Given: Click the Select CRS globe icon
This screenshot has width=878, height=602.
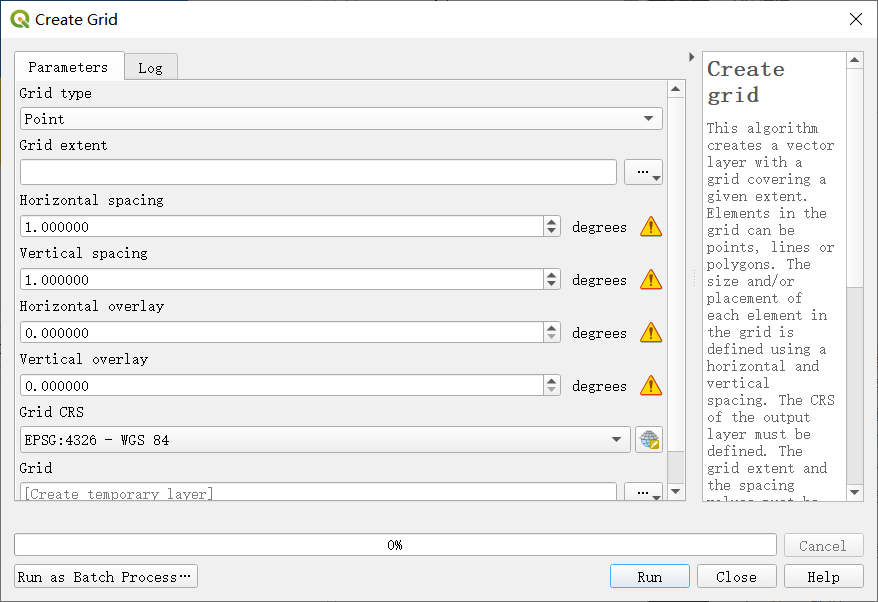Looking at the screenshot, I should pyautogui.click(x=649, y=440).
